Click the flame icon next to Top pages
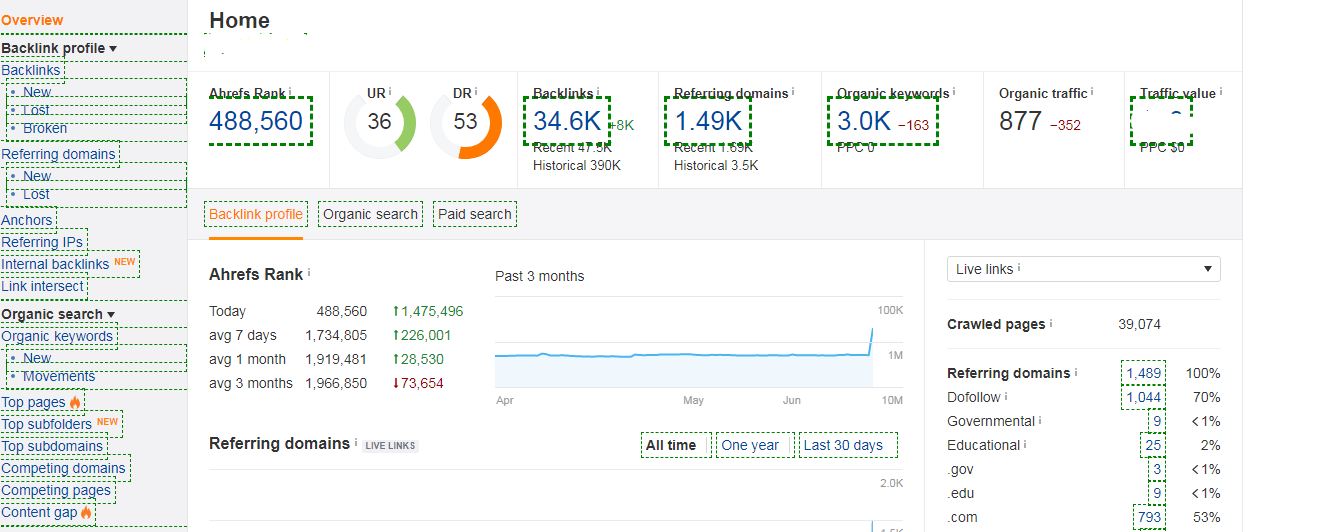The height and width of the screenshot is (532, 1333). [x=75, y=402]
